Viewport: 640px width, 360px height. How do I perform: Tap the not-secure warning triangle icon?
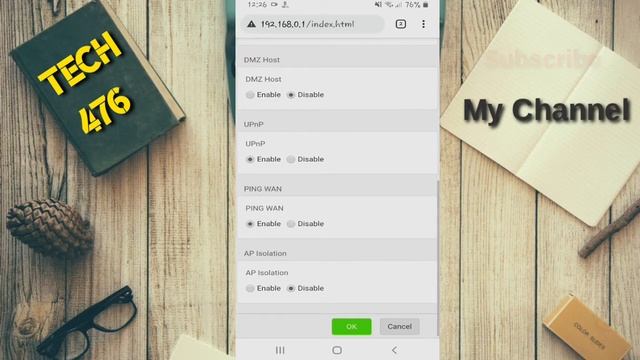coord(251,24)
